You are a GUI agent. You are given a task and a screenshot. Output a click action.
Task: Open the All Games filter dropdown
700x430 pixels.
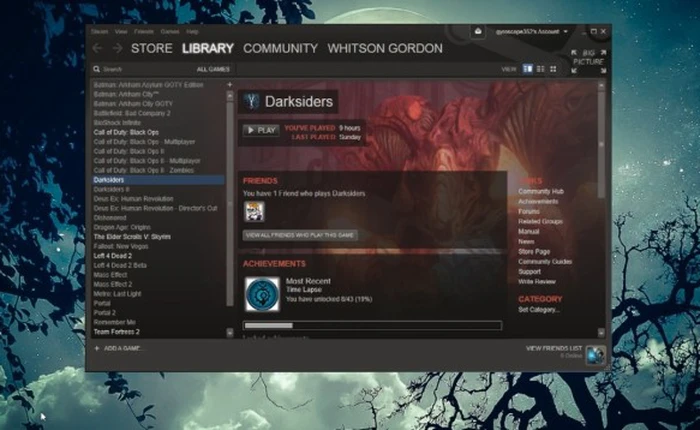click(213, 69)
